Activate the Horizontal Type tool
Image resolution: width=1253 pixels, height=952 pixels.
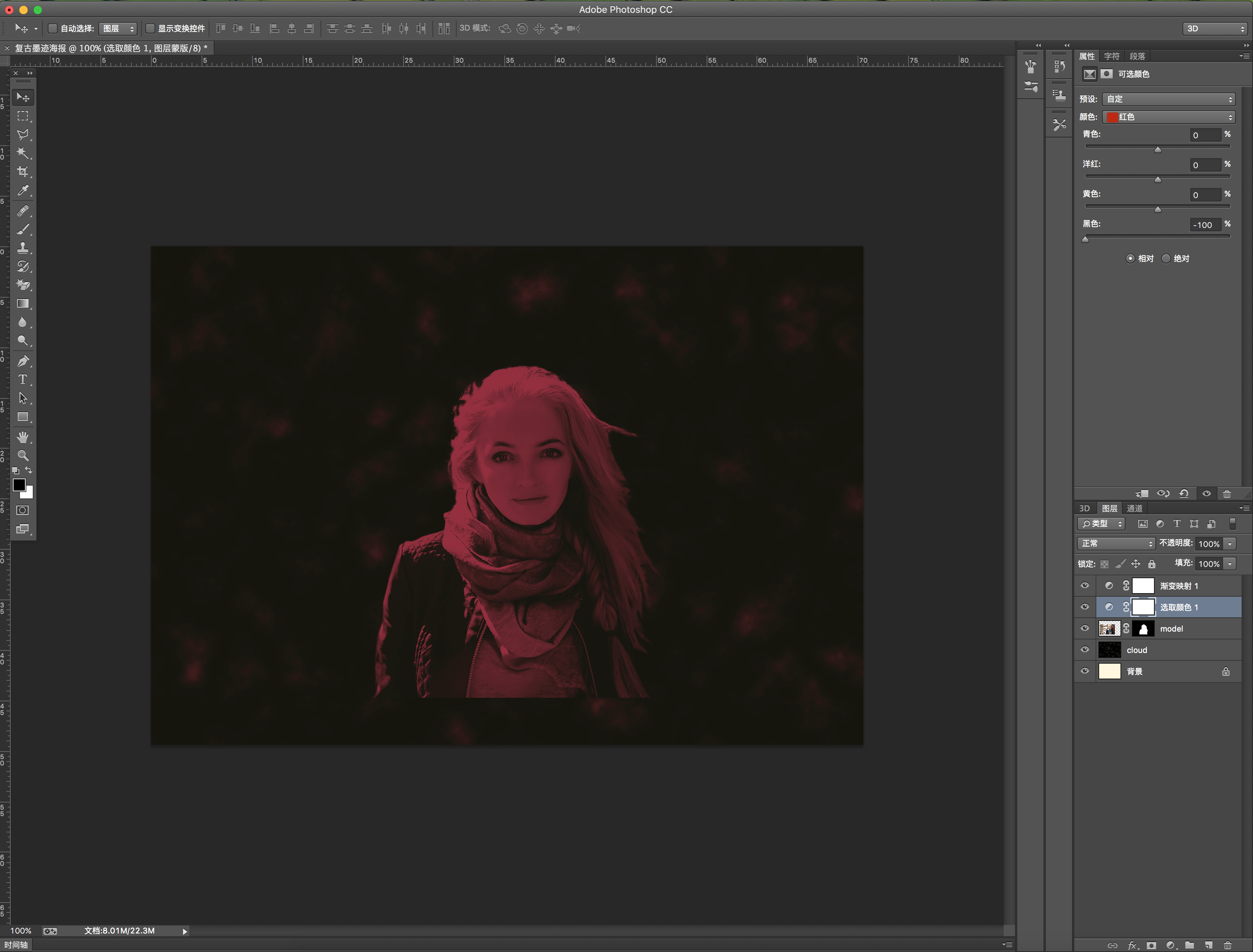pos(23,380)
